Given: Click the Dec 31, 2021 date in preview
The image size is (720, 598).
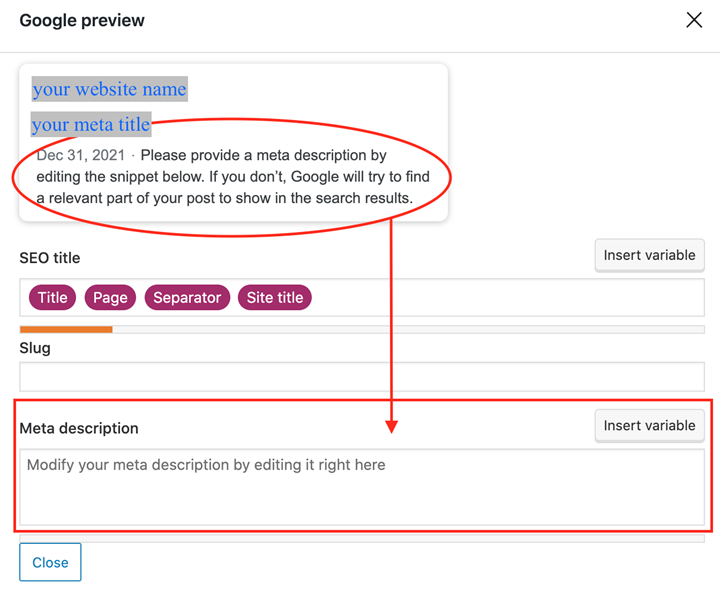Looking at the screenshot, I should [80, 155].
